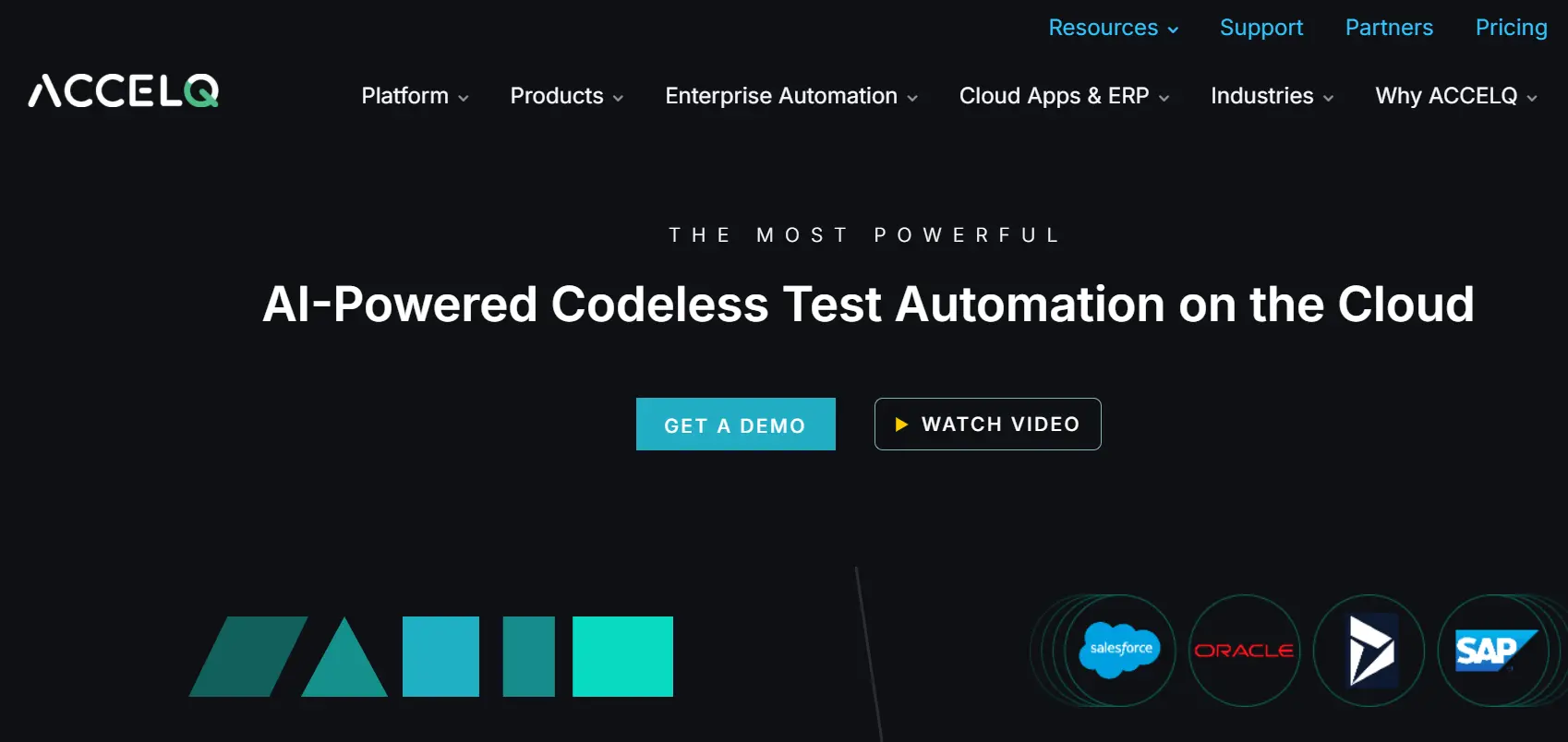View the Pricing page
Viewport: 1568px width, 742px height.
point(1512,28)
